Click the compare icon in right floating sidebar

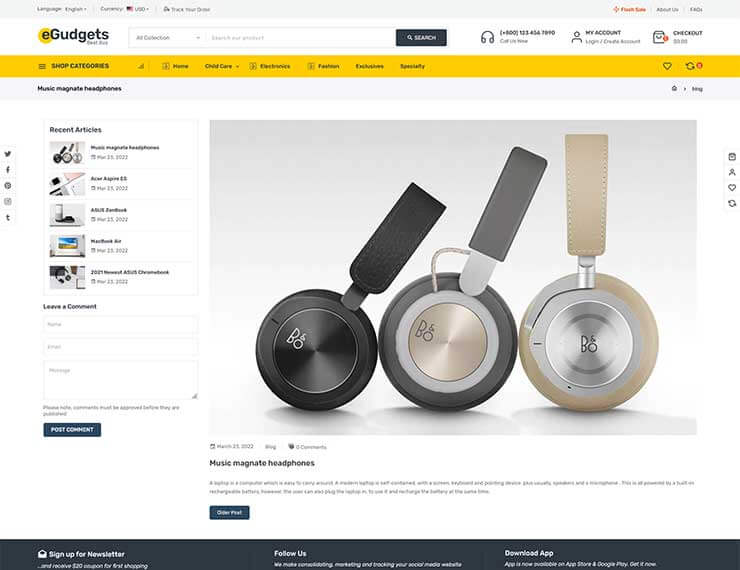point(732,203)
